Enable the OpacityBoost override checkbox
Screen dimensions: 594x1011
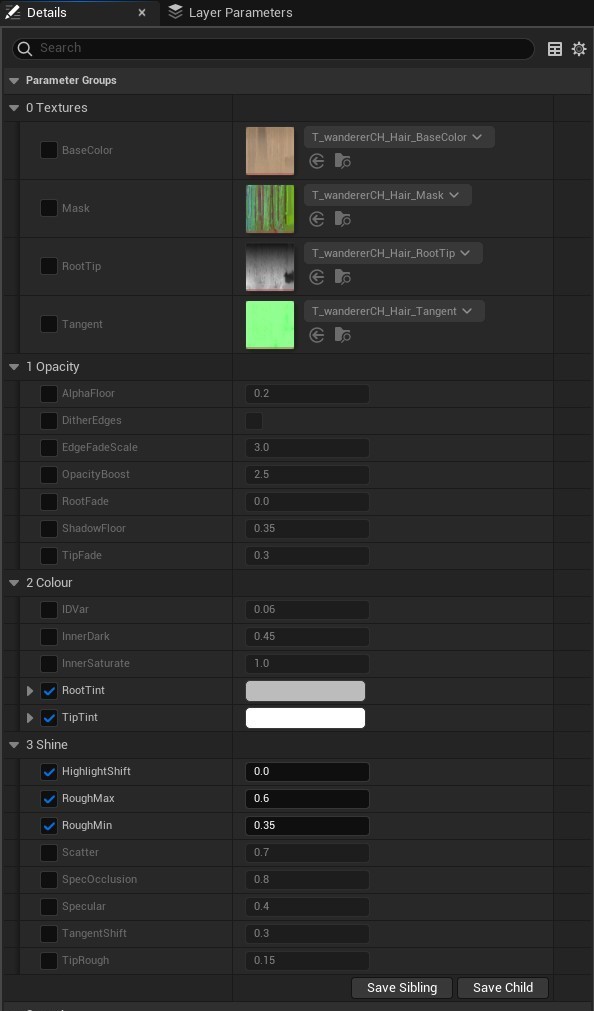[x=49, y=475]
